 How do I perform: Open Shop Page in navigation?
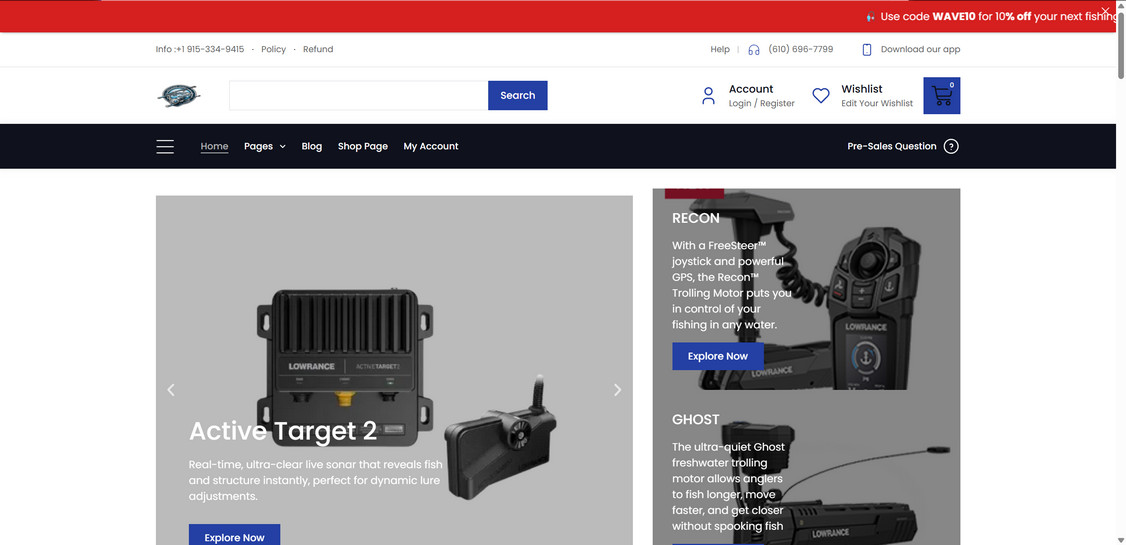pyautogui.click(x=363, y=146)
